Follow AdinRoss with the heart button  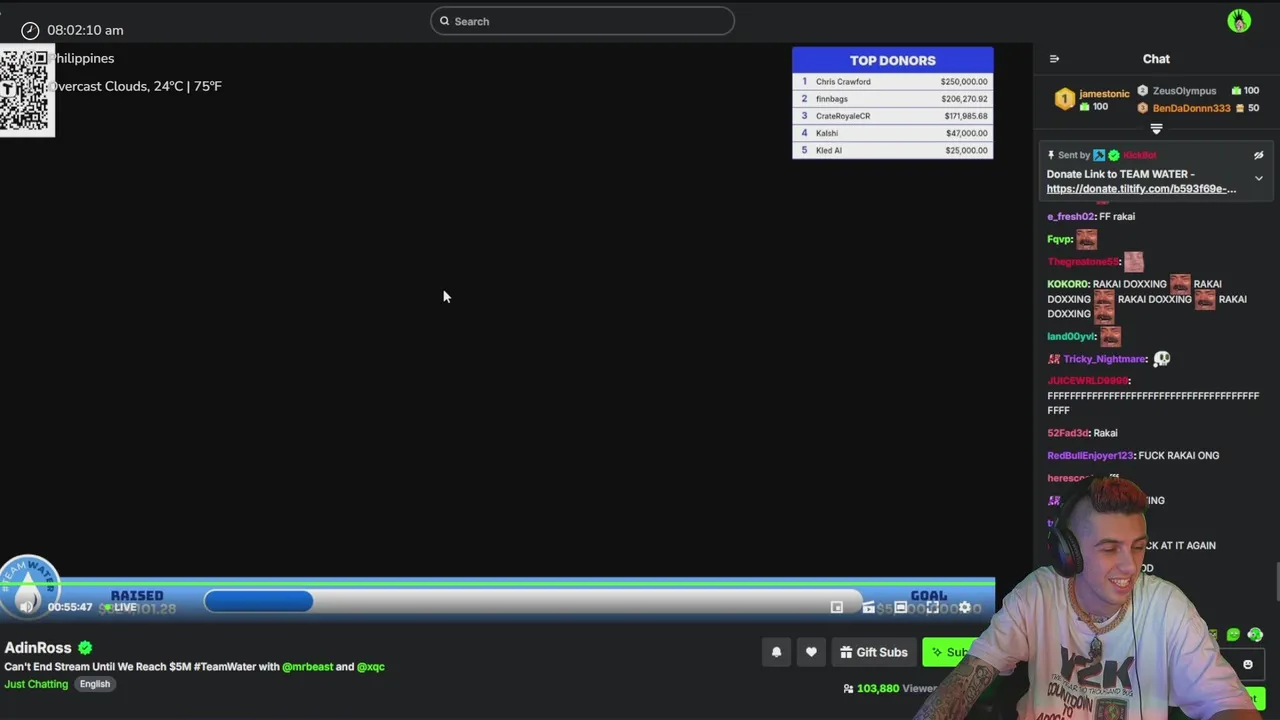(x=811, y=652)
